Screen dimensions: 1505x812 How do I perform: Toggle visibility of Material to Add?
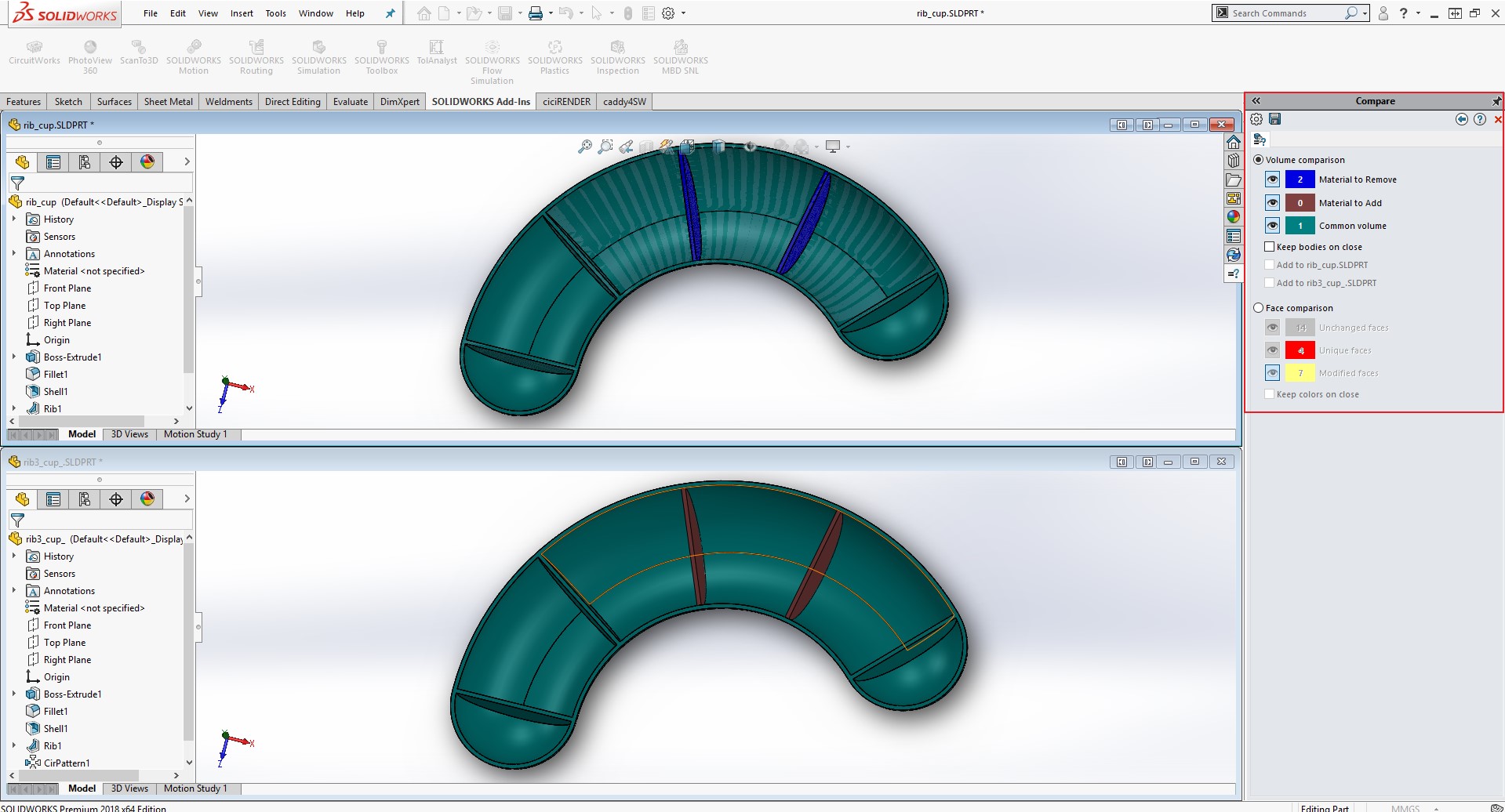[1273, 203]
